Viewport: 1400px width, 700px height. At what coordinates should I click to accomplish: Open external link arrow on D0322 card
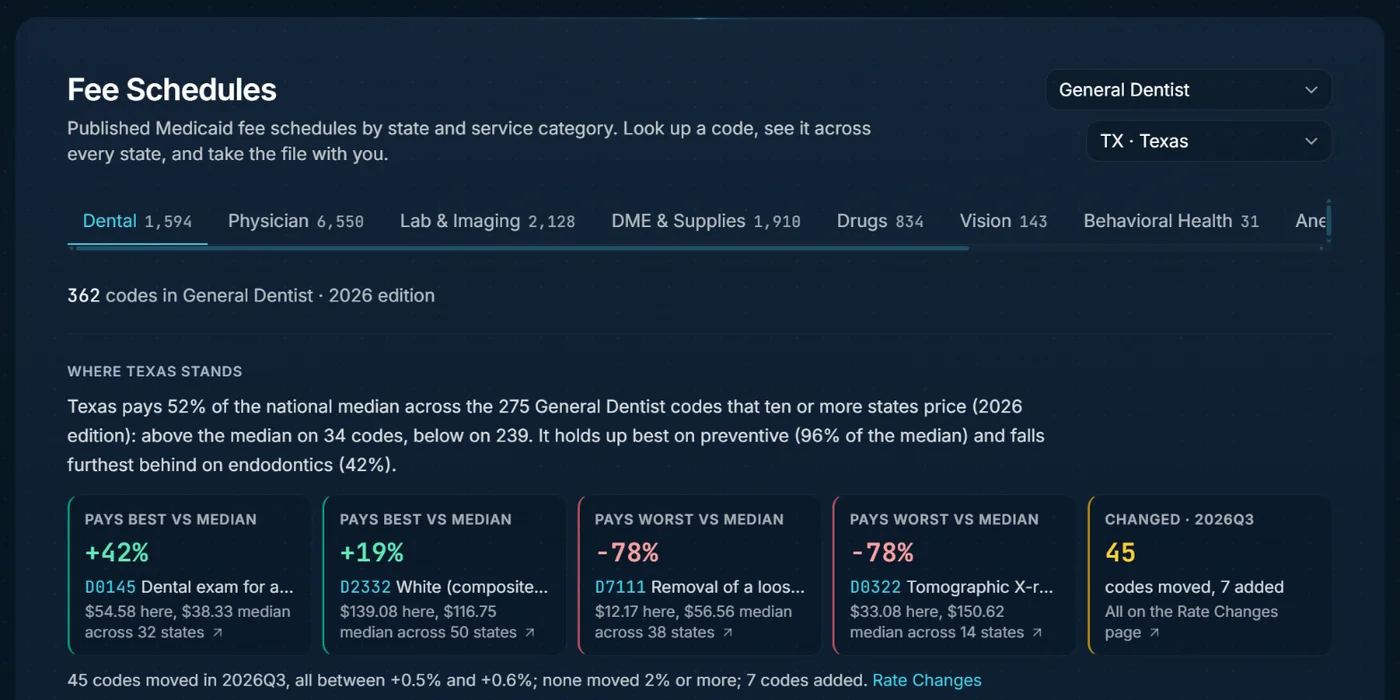coord(1037,633)
